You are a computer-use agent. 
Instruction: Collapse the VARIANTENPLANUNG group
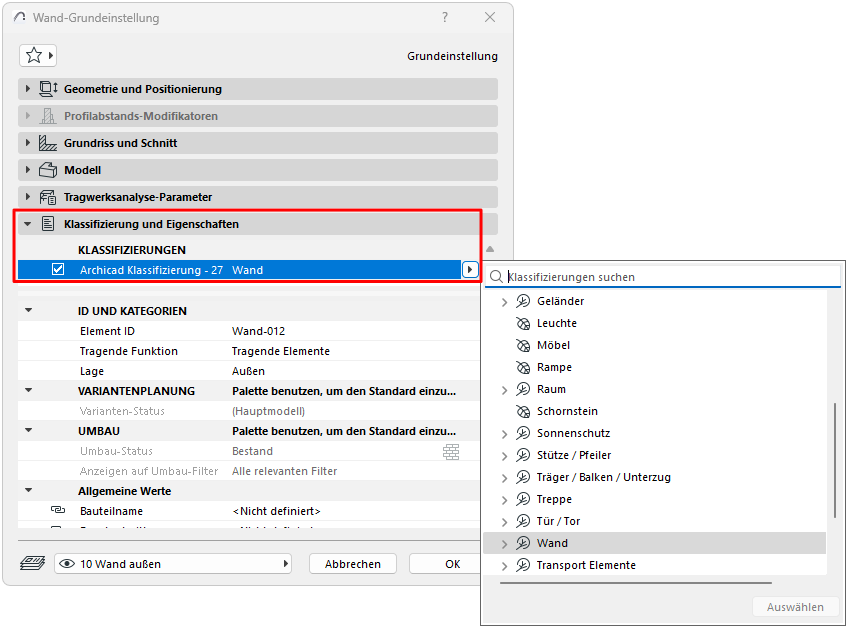(29, 391)
